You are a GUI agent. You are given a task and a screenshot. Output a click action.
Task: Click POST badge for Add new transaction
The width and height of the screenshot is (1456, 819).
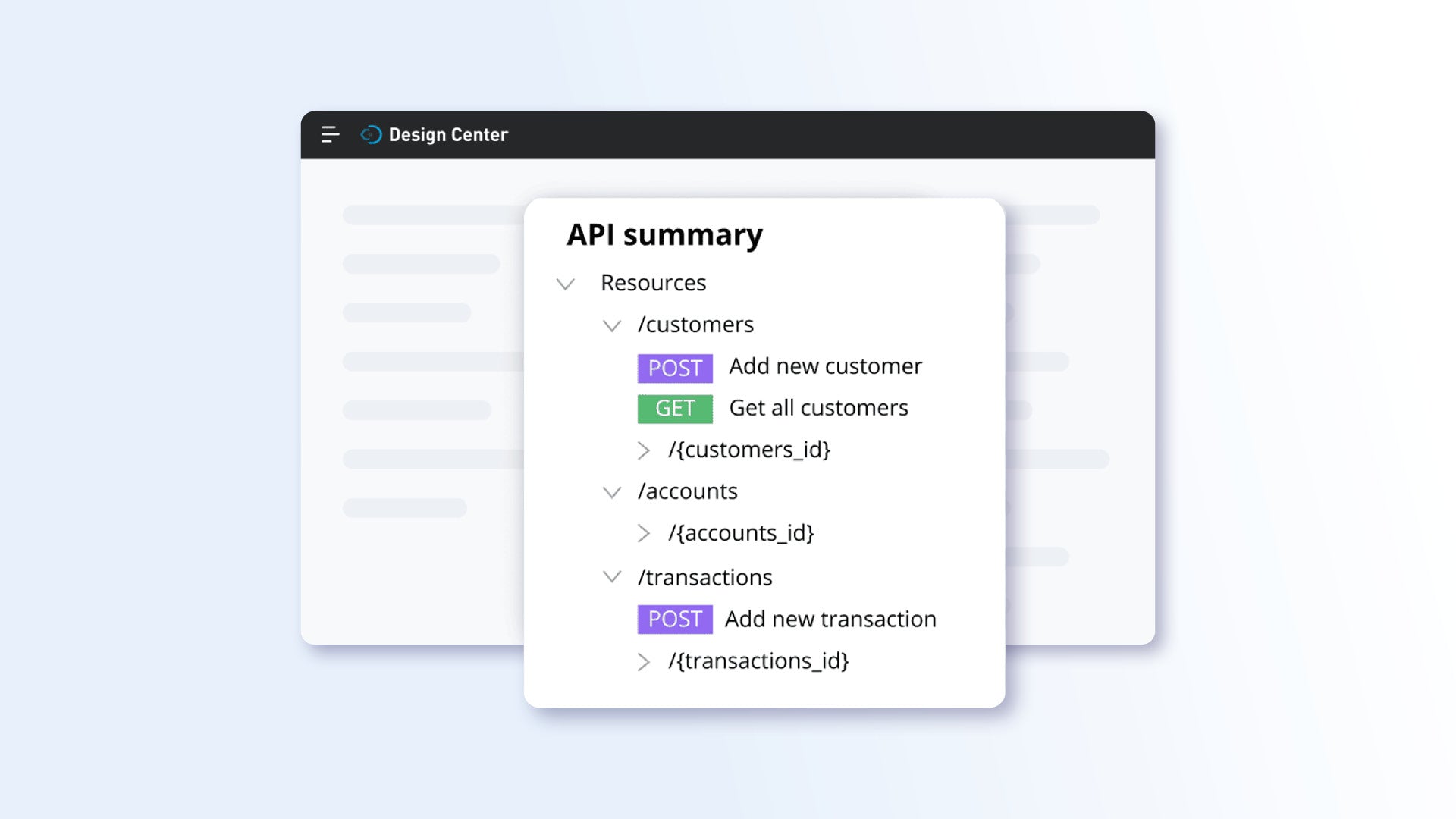click(675, 620)
